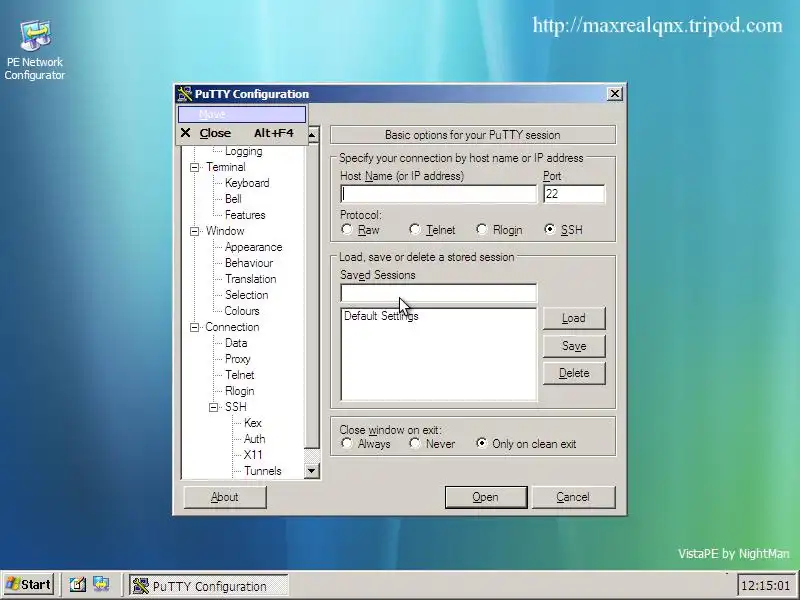This screenshot has width=800, height=600.
Task: Close the PuTTY Configuration window
Action: click(x=615, y=94)
